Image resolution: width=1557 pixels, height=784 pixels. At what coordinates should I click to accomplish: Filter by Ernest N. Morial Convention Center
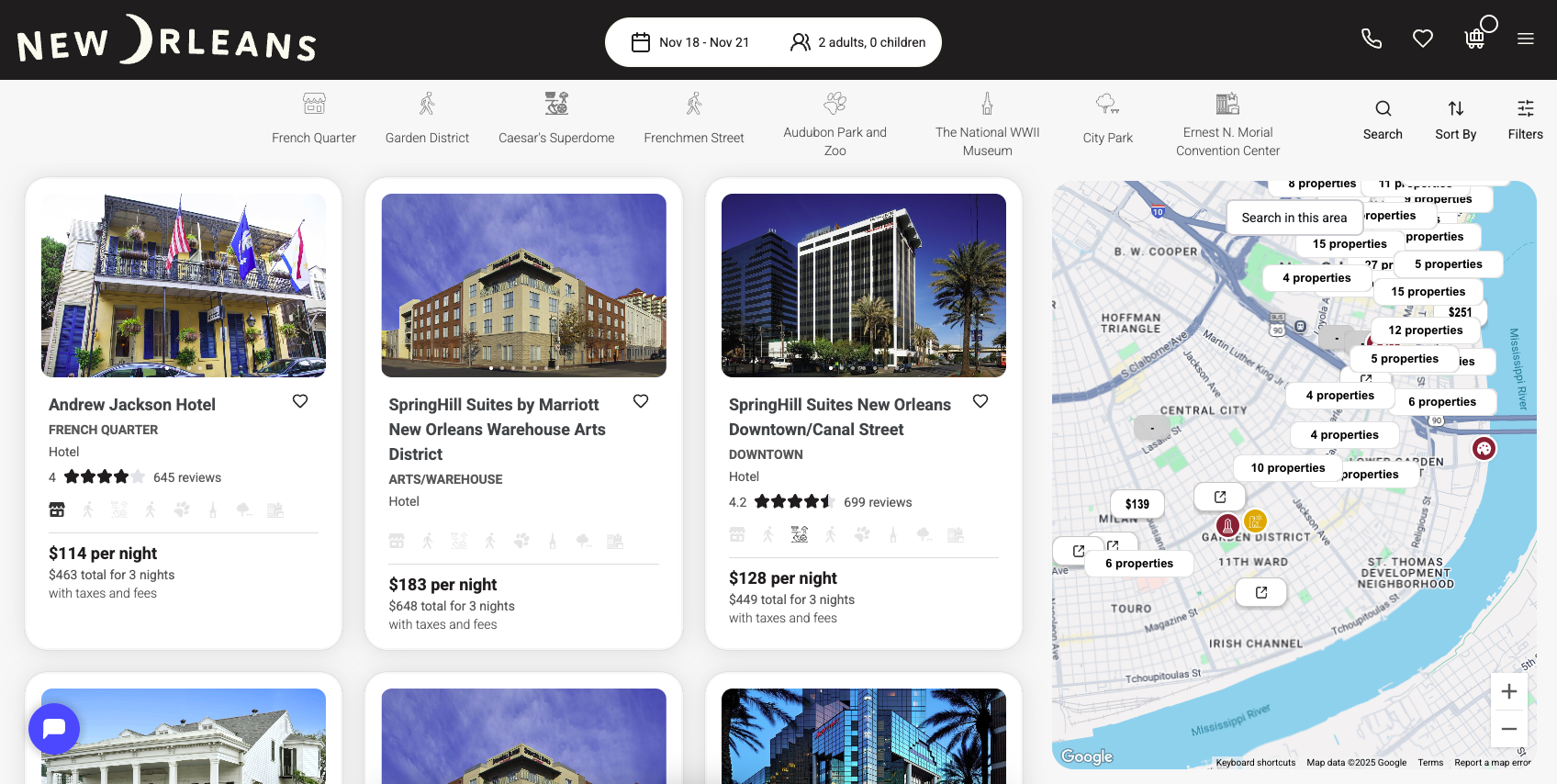pos(1228,125)
